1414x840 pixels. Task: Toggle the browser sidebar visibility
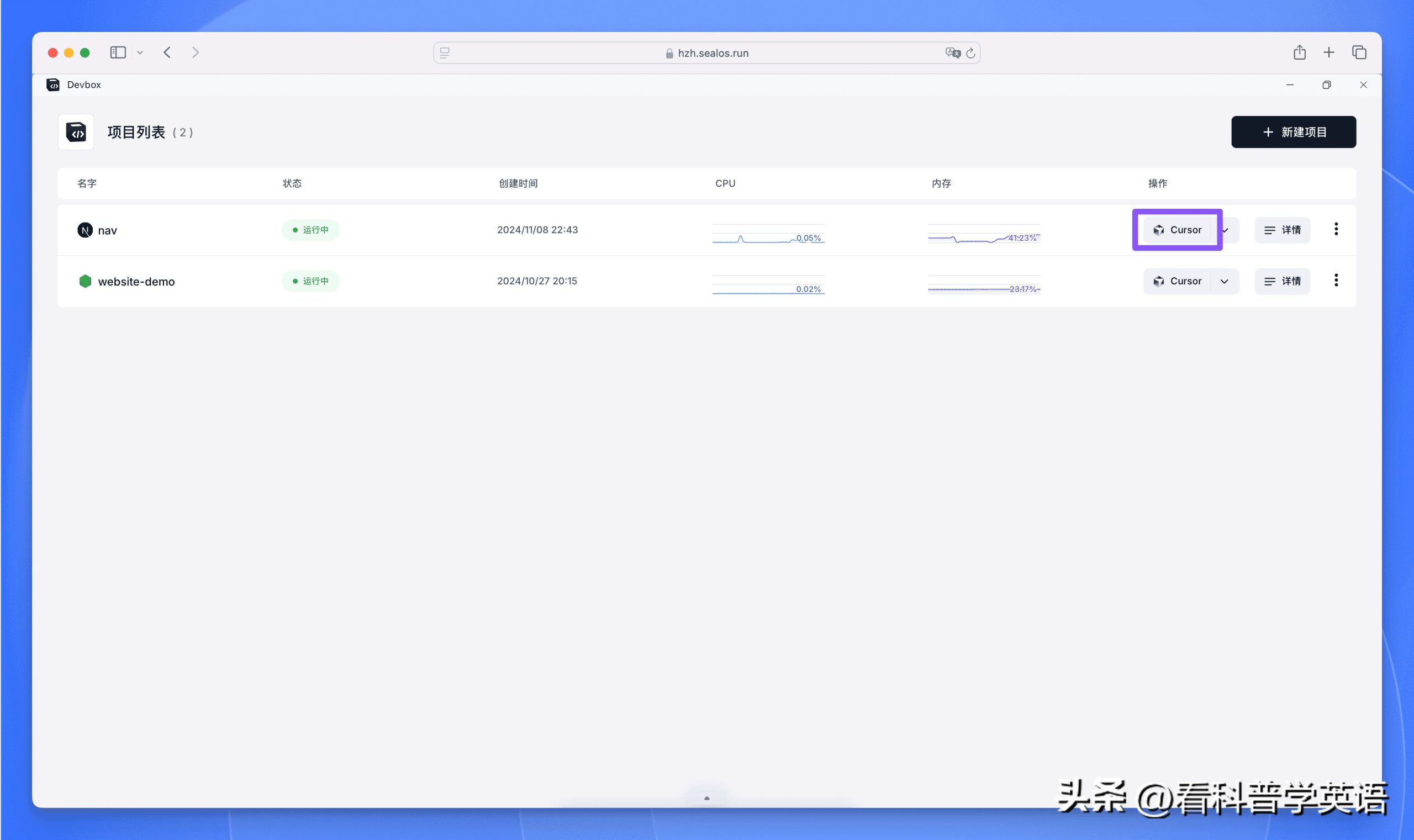[117, 52]
